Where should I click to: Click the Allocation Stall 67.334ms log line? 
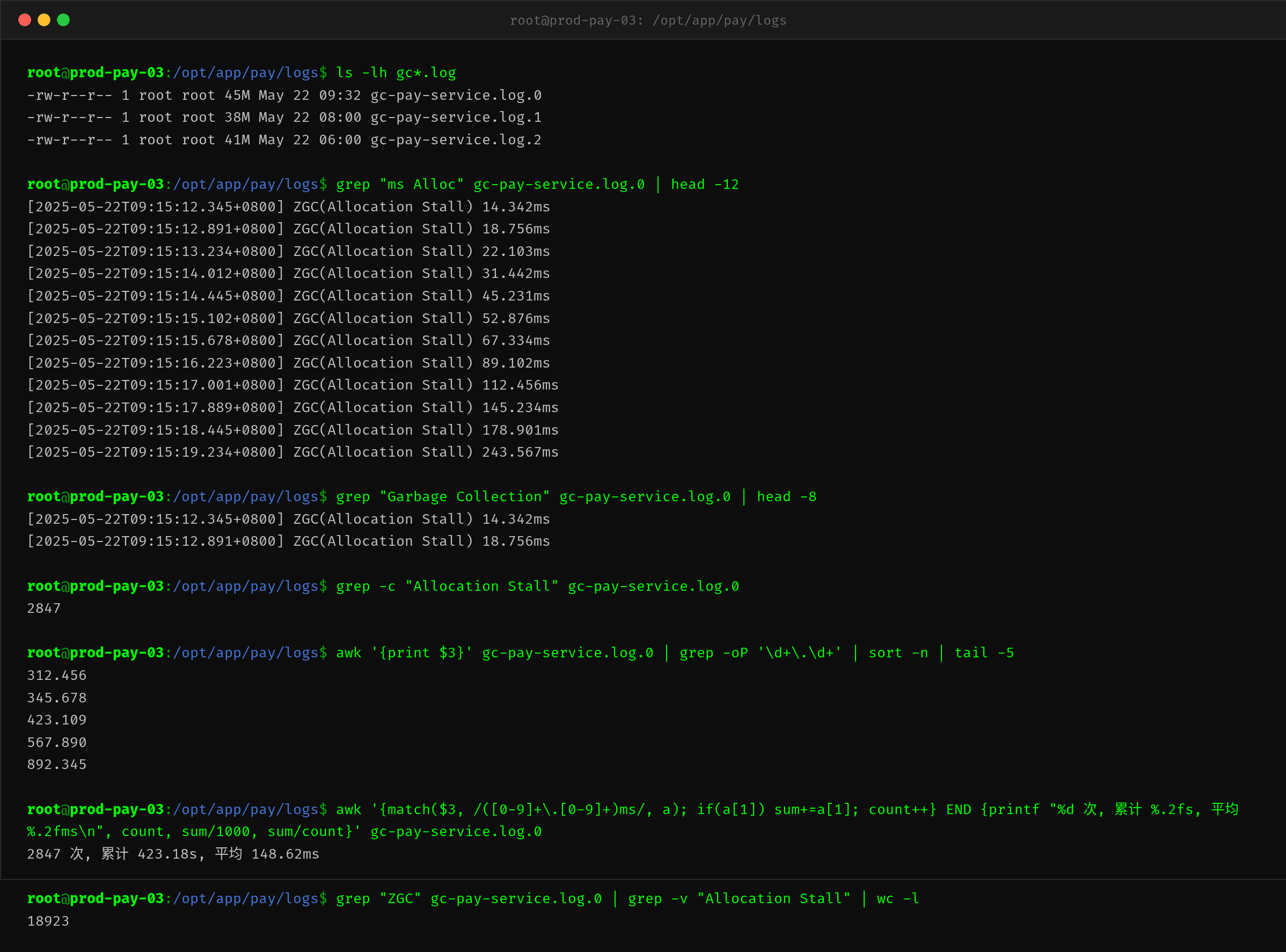288,341
